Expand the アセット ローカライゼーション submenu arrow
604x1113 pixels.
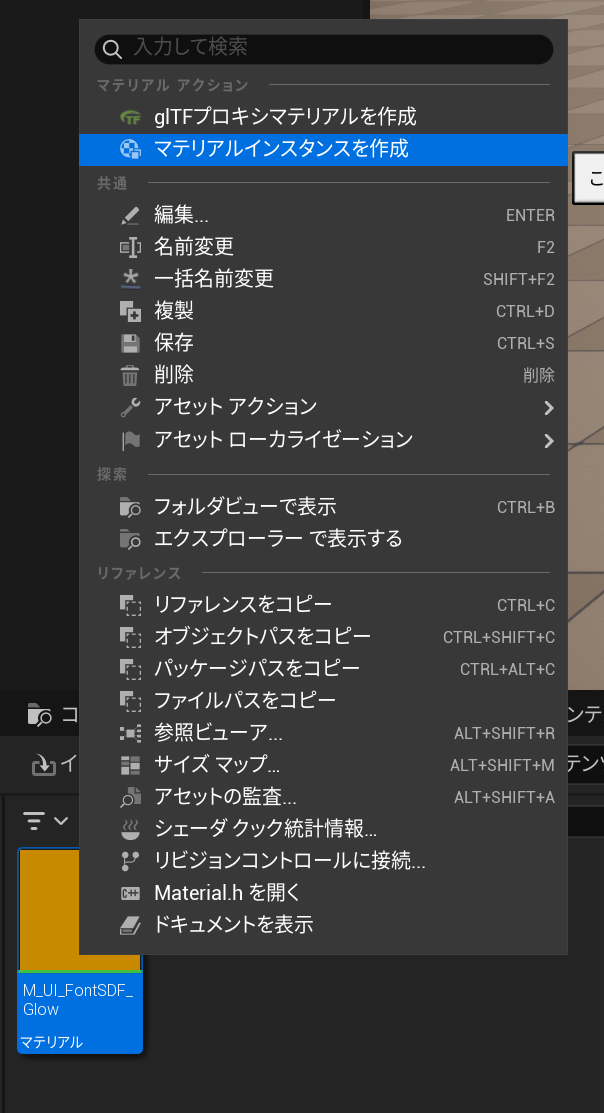[548, 441]
